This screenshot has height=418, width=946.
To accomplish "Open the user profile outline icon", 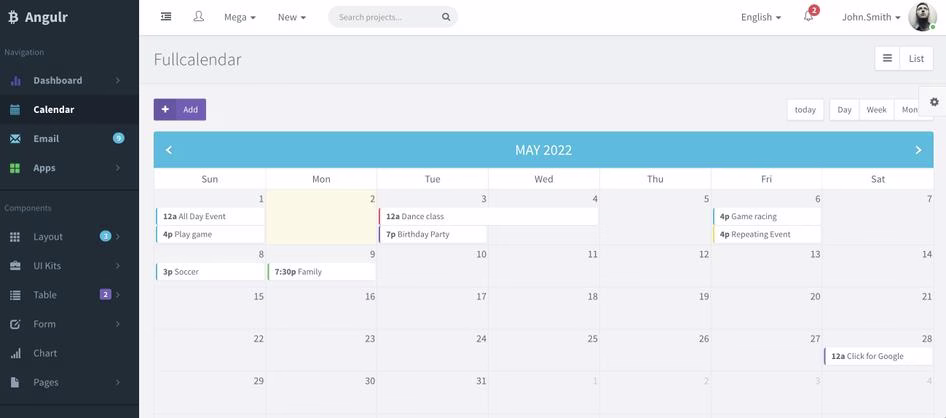I will 198,17.
